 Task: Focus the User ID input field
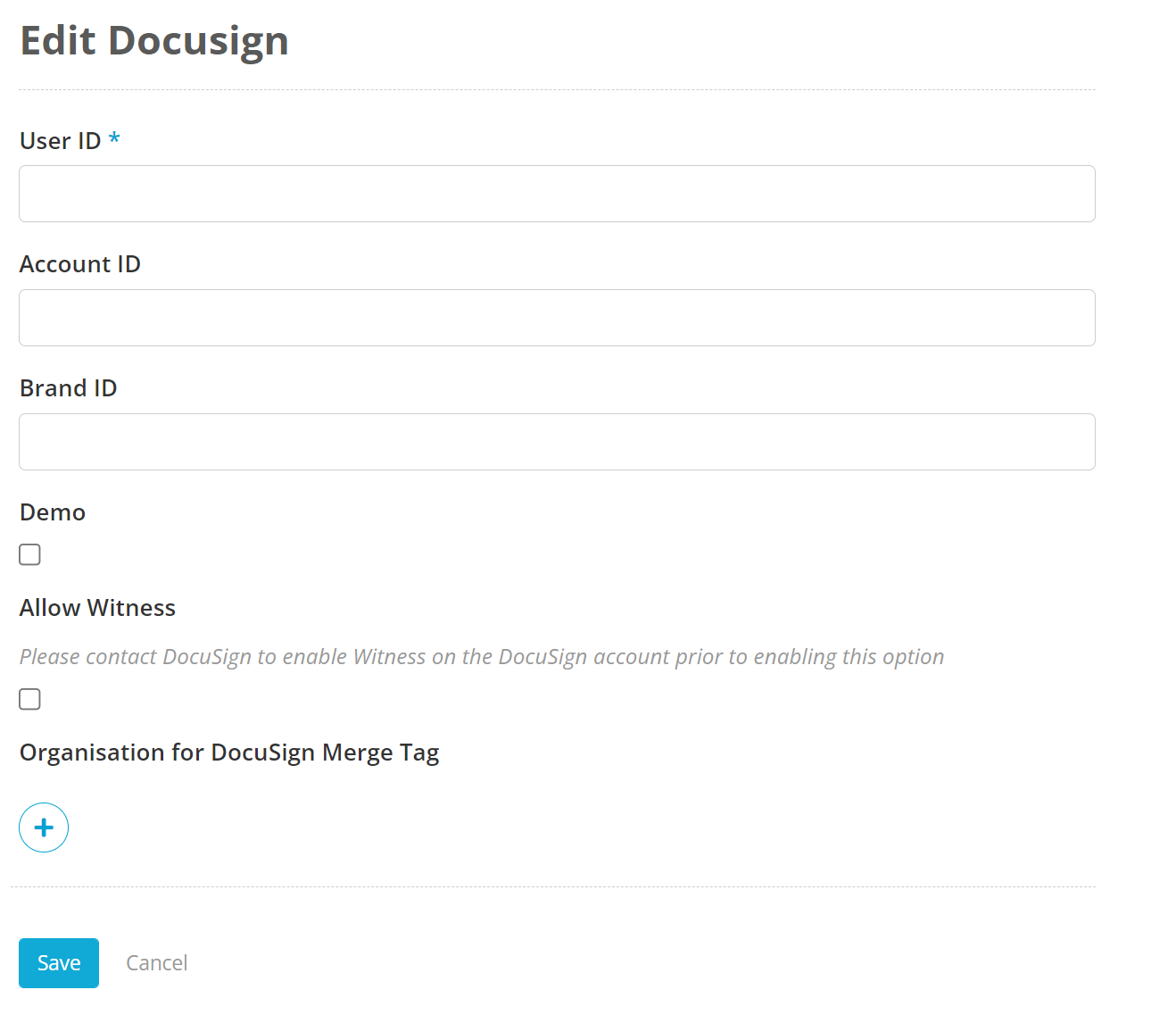[557, 194]
